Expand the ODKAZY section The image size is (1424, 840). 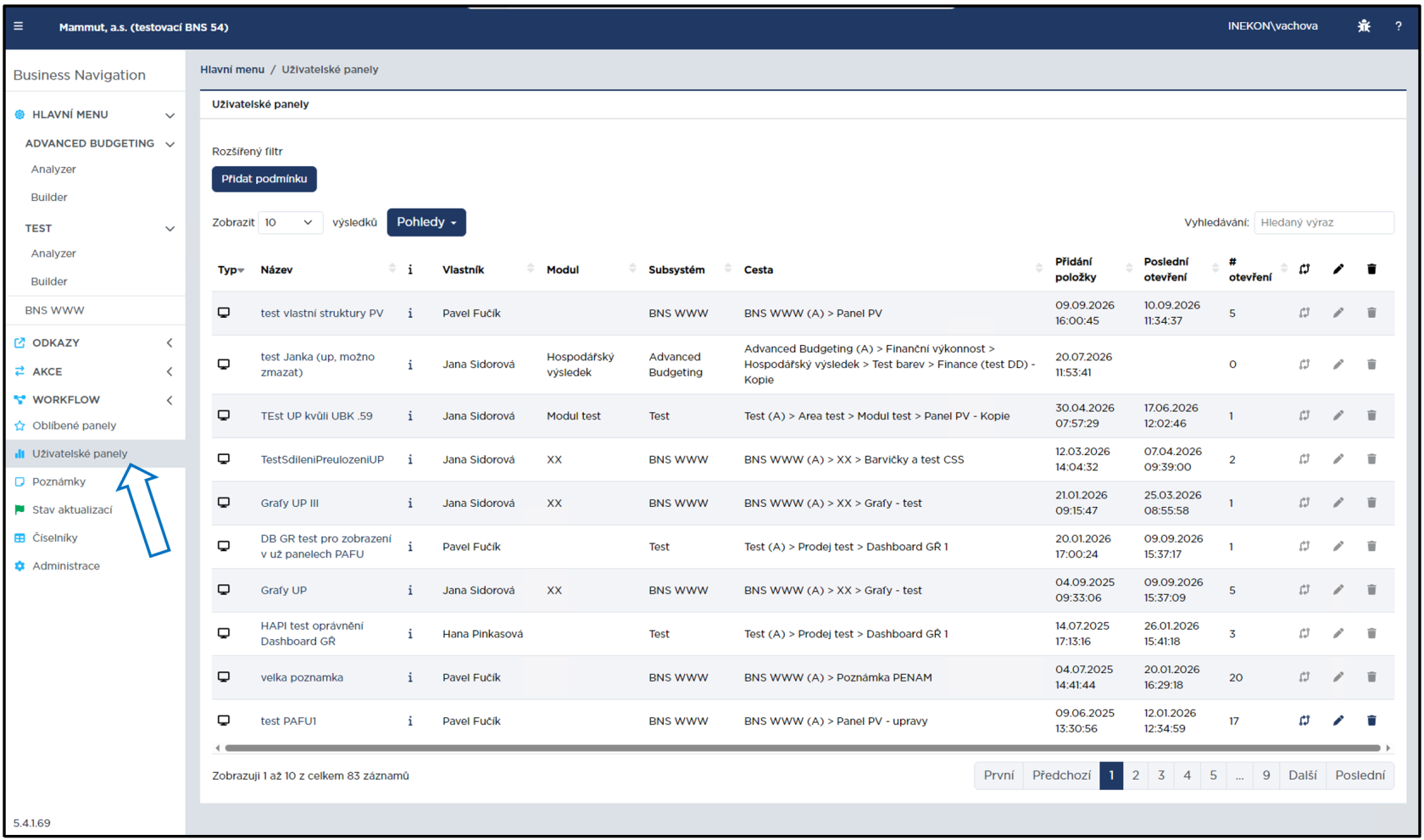pyautogui.click(x=170, y=343)
